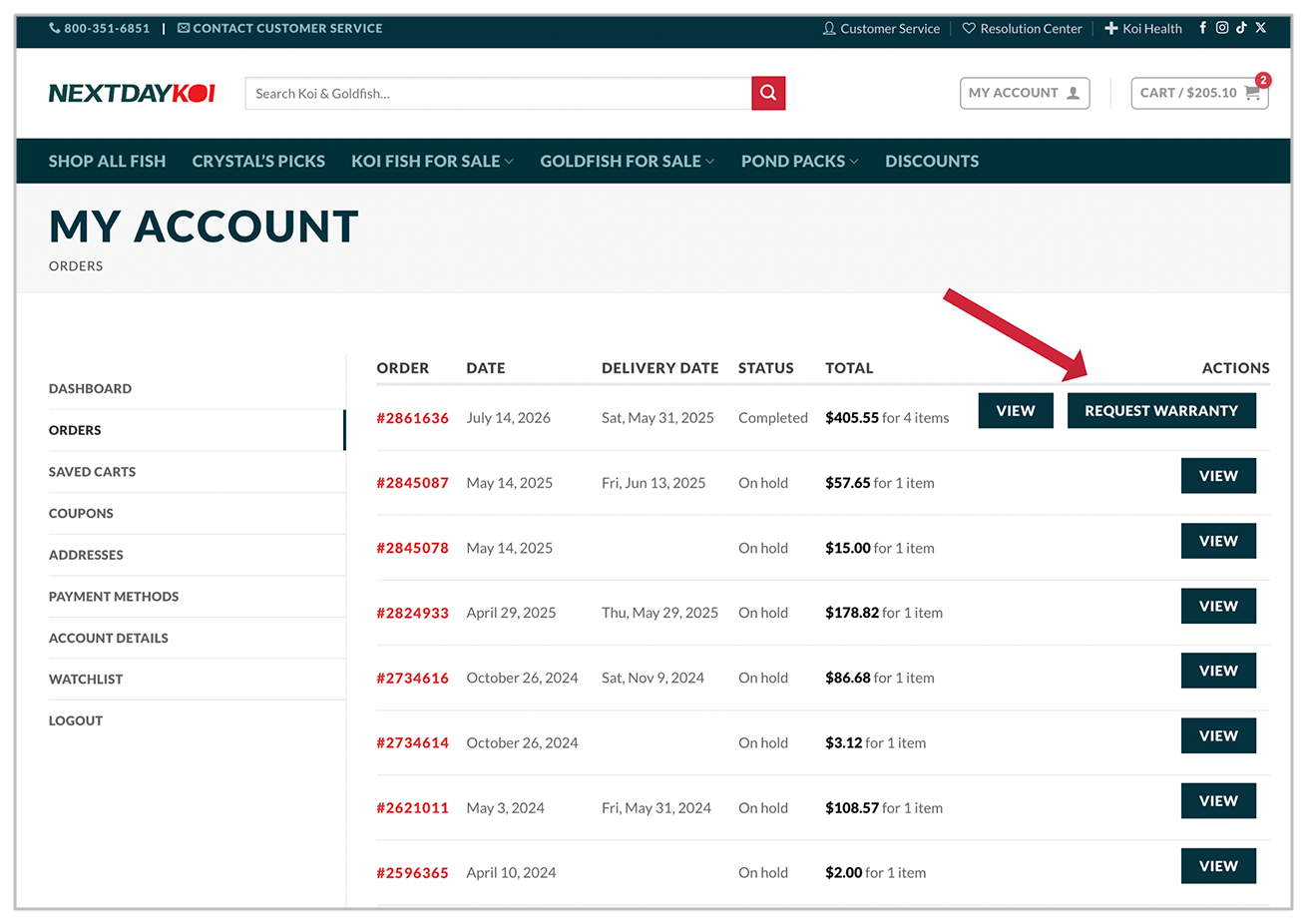
Task: Open order #2861636
Action: (412, 418)
